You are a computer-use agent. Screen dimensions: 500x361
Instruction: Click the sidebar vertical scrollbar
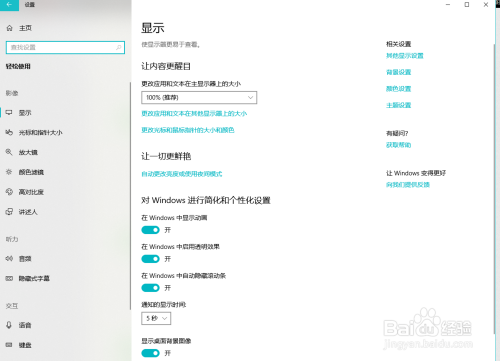pos(130,196)
